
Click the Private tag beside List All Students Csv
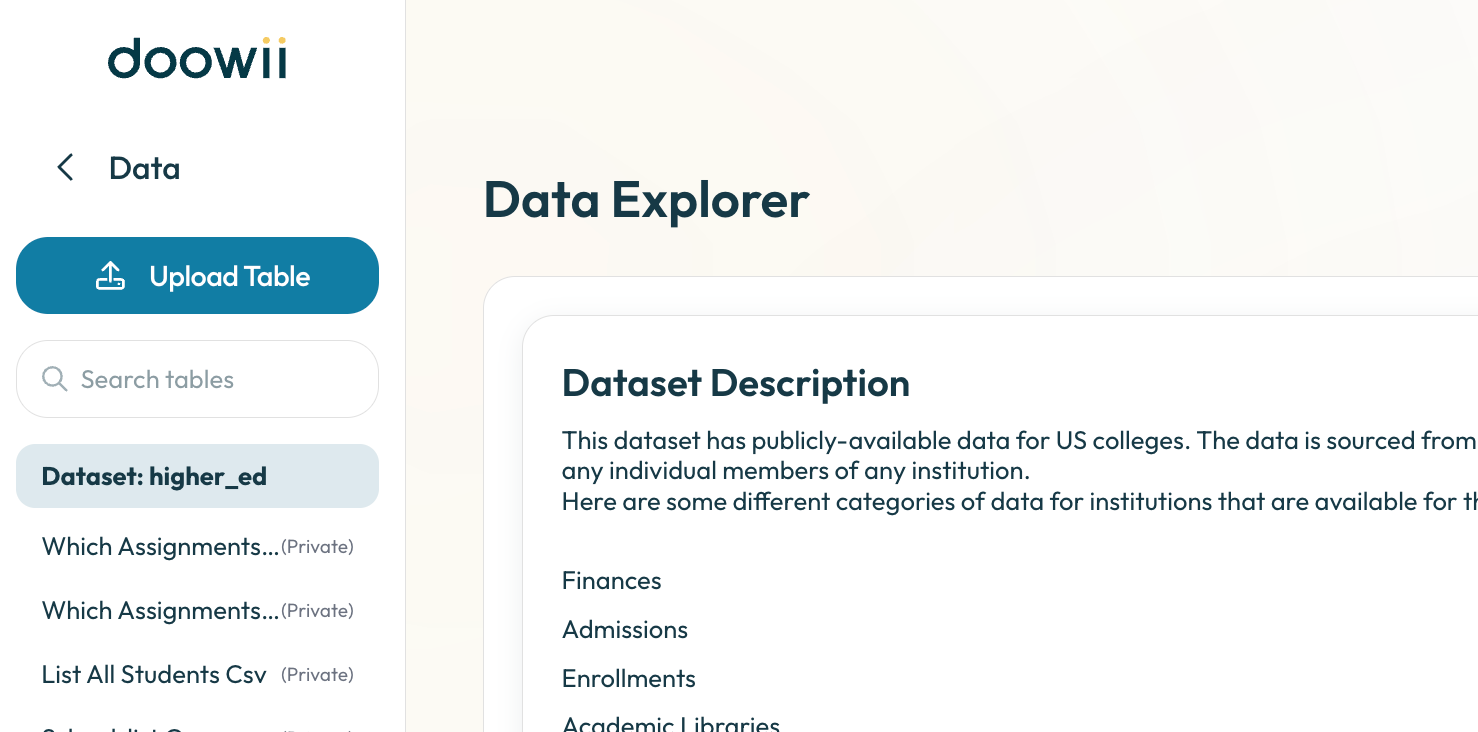point(317,675)
